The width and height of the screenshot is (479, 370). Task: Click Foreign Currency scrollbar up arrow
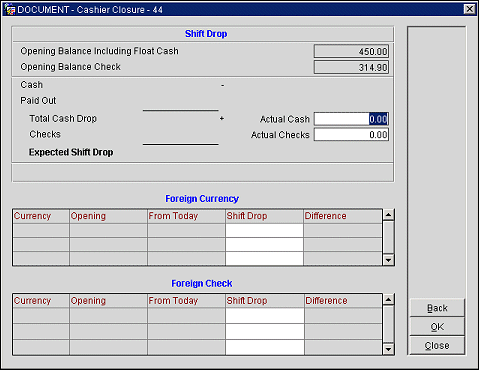(388, 215)
